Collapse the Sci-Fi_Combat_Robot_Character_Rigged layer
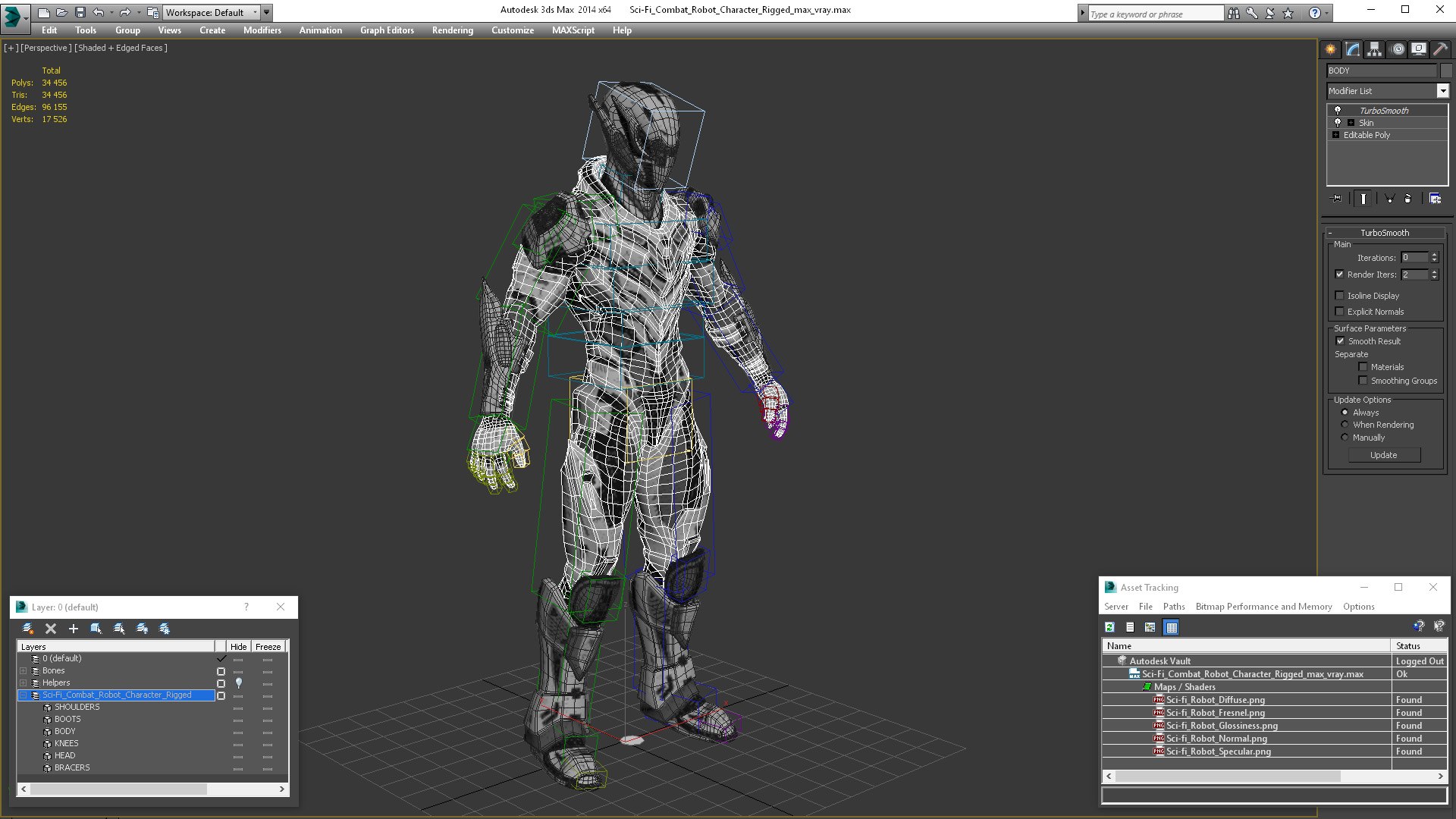Image resolution: width=1456 pixels, height=819 pixels. [x=23, y=695]
